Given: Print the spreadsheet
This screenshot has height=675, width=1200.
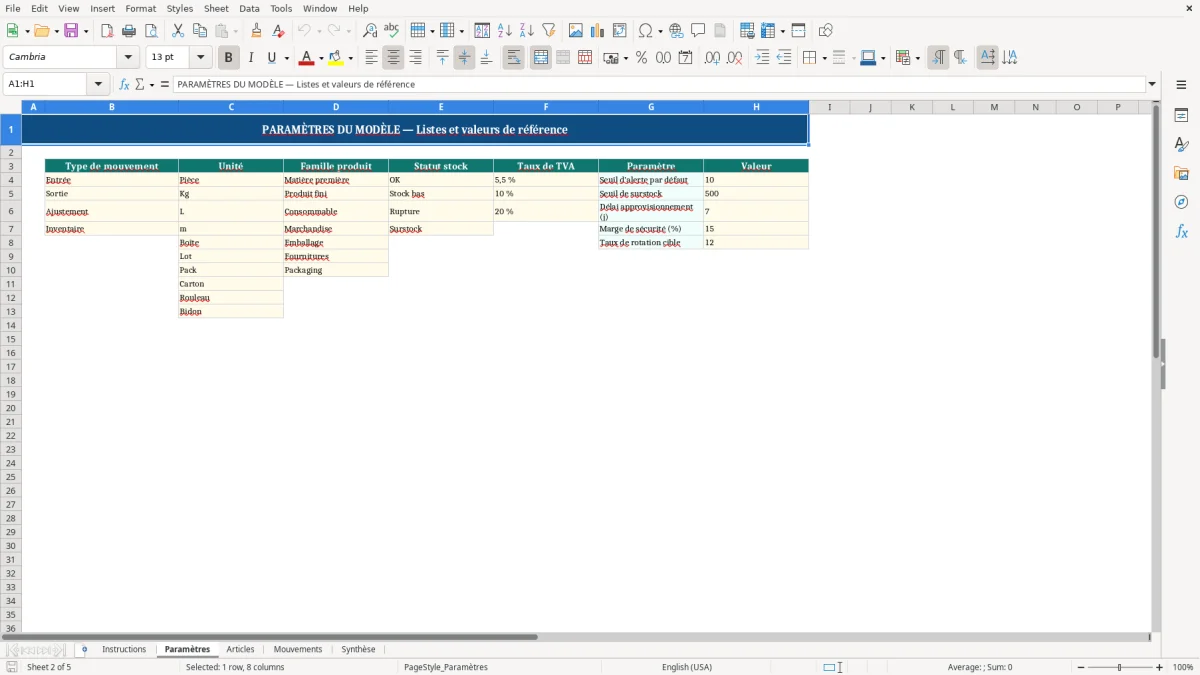Looking at the screenshot, I should 129,31.
